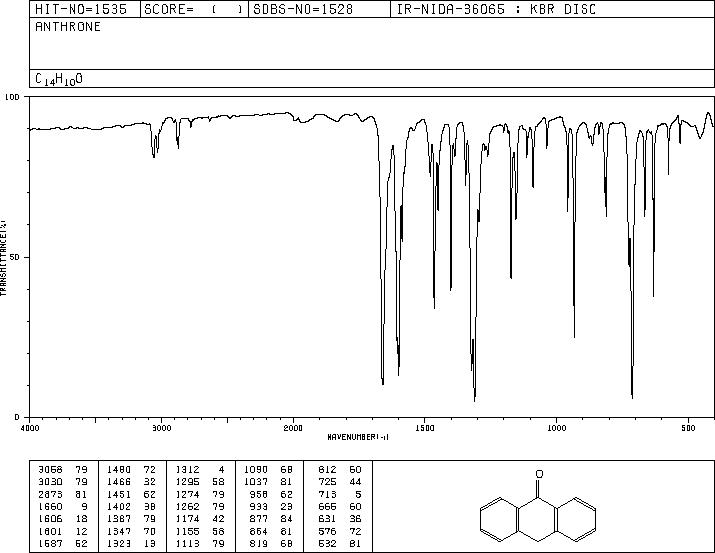Image resolution: width=715 pixels, height=553 pixels.
Task: Click the 50 y-axis tick label
Action: click(x=15, y=257)
